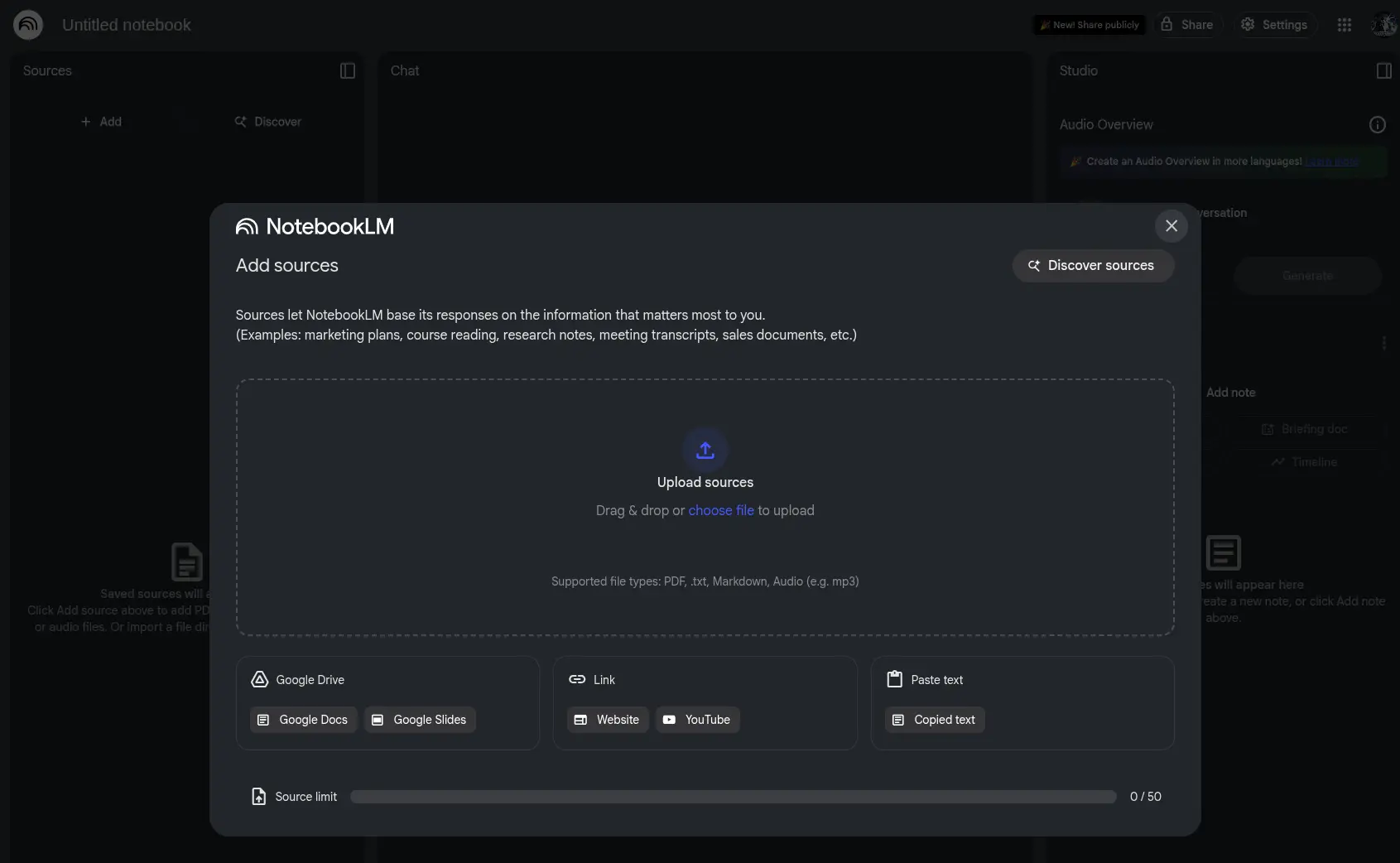Open the account profile avatar
The image size is (1400, 863).
[x=1383, y=25]
